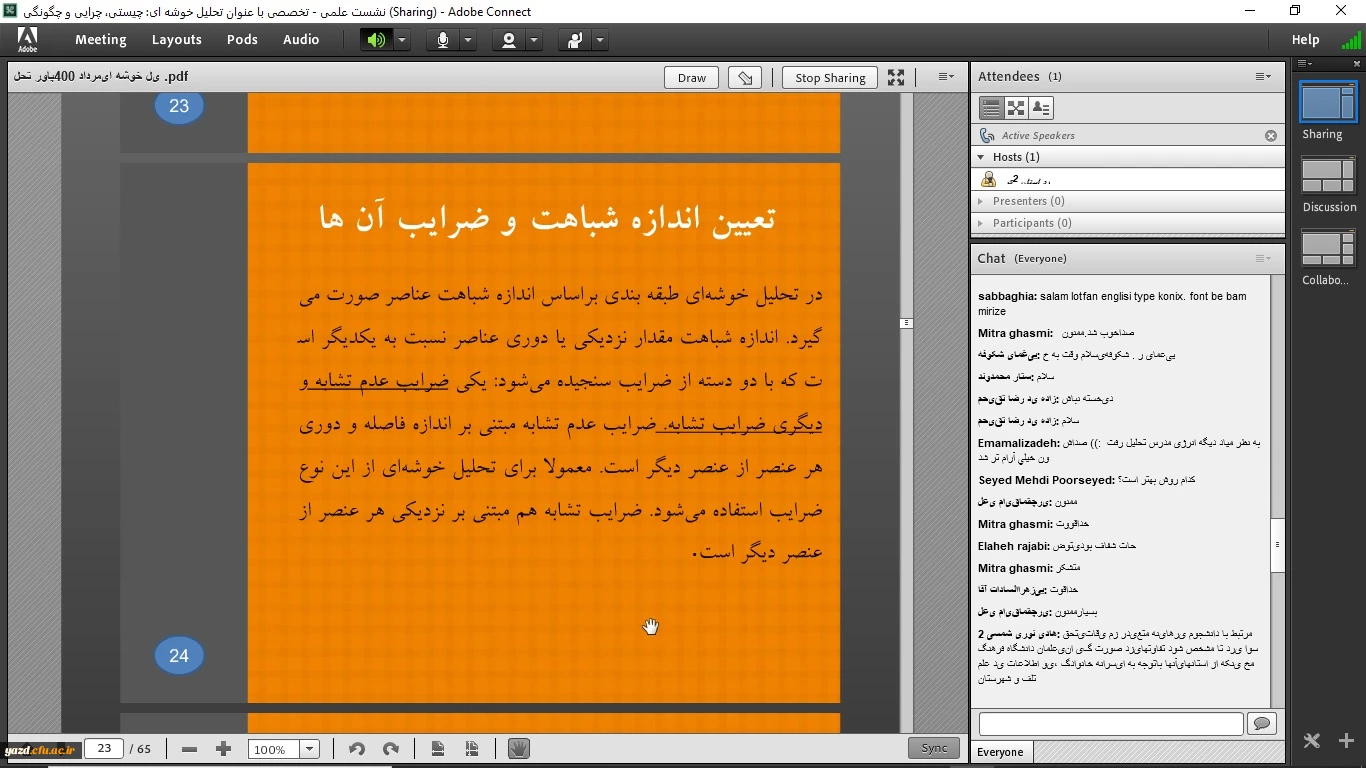Click the Stop Sharing button
The height and width of the screenshot is (768, 1366).
coord(830,78)
